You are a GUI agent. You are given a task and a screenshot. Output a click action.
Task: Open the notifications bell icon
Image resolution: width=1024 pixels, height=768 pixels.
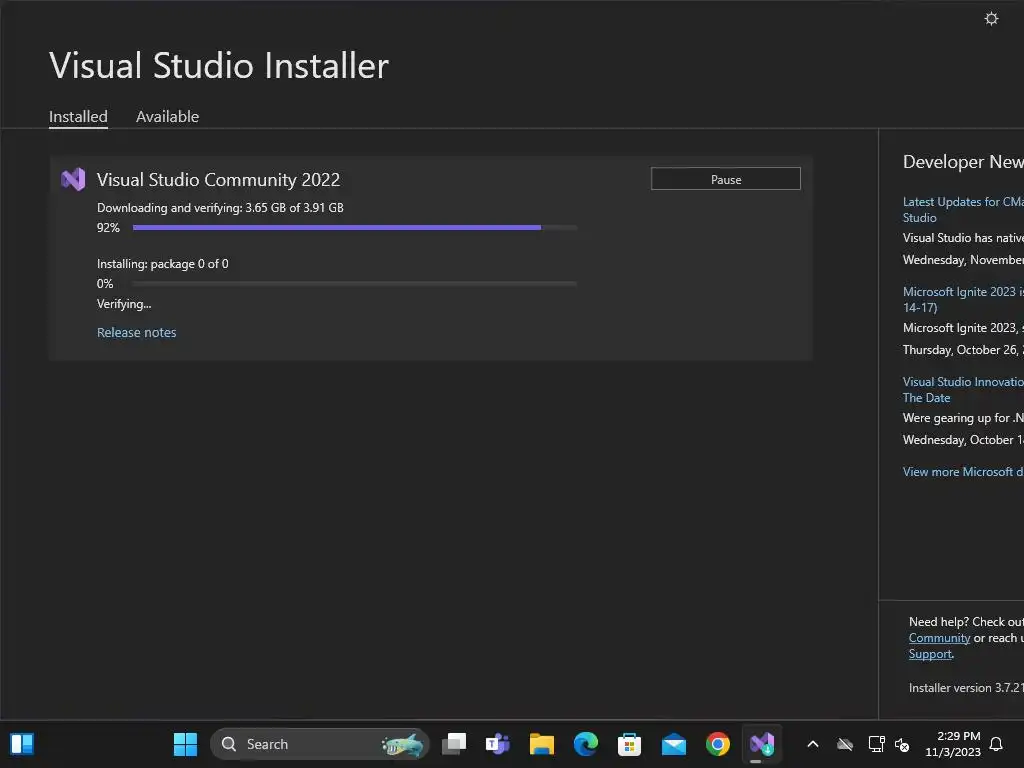point(996,744)
